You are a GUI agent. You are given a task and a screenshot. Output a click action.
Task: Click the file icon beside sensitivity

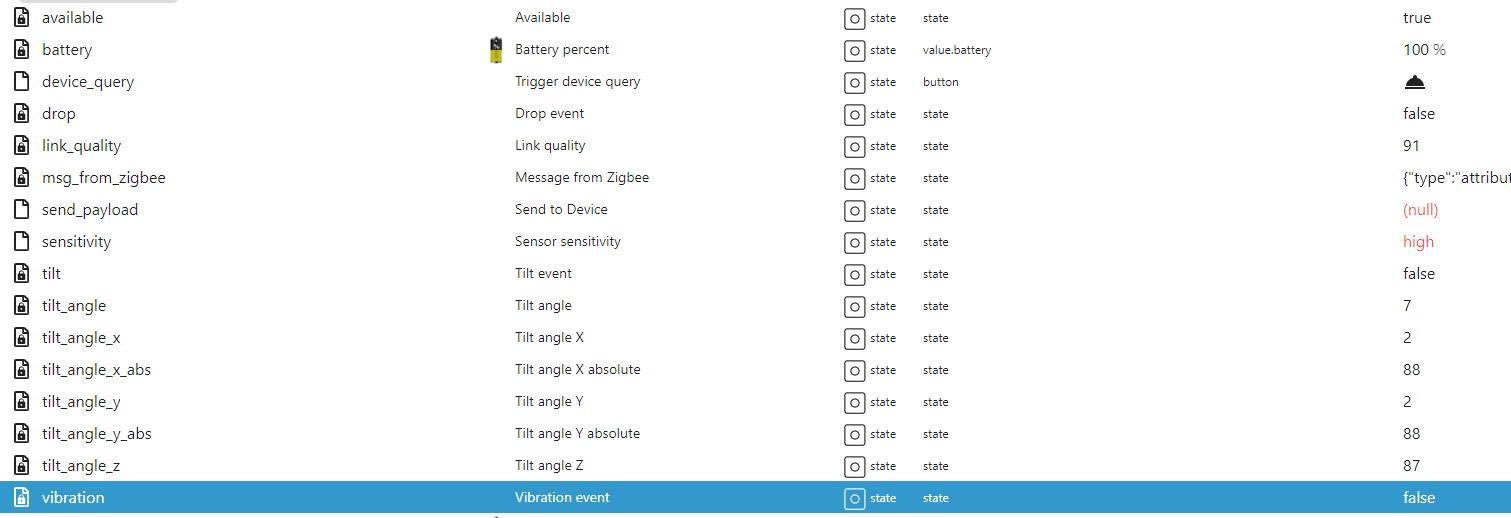coord(21,242)
